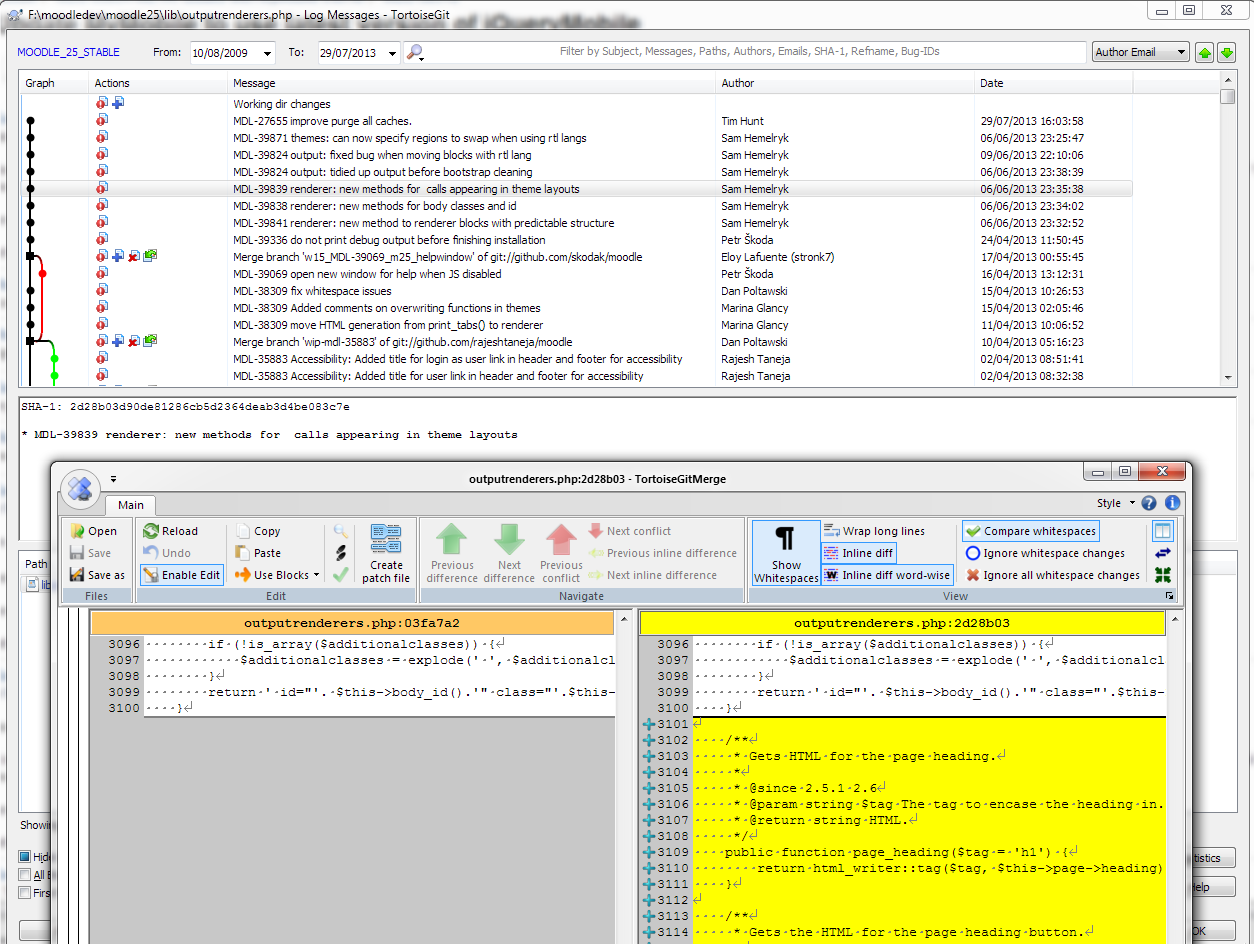Click the Message column header
The height and width of the screenshot is (944, 1254).
pyautogui.click(x=472, y=83)
